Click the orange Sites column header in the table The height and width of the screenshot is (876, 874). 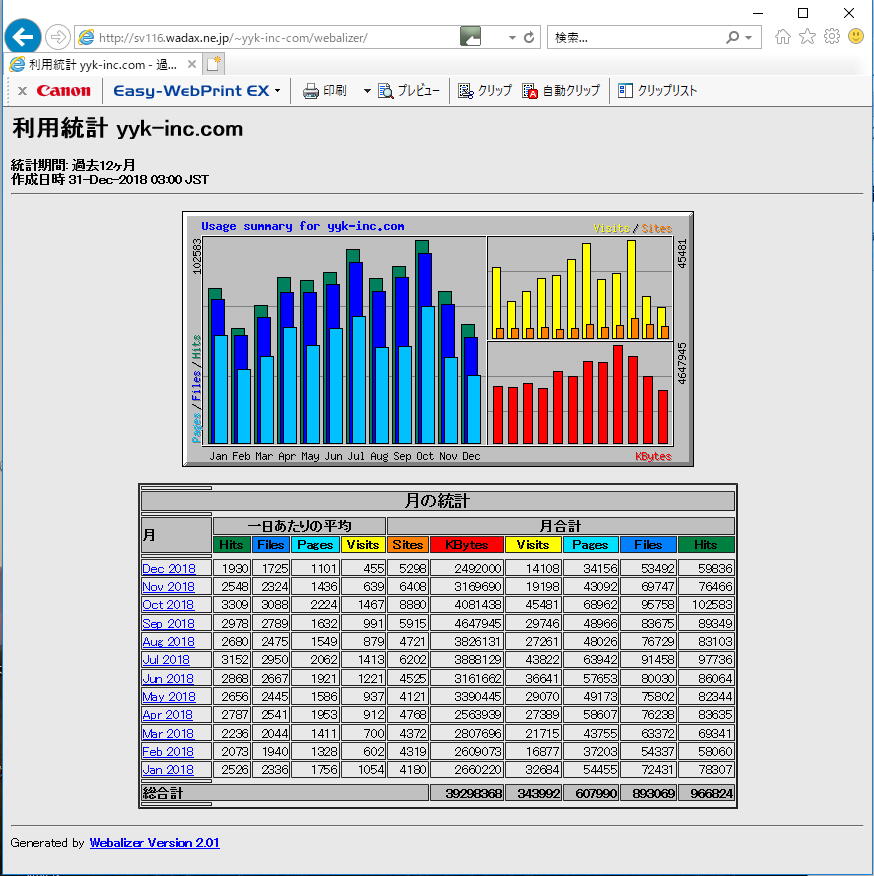click(x=407, y=545)
